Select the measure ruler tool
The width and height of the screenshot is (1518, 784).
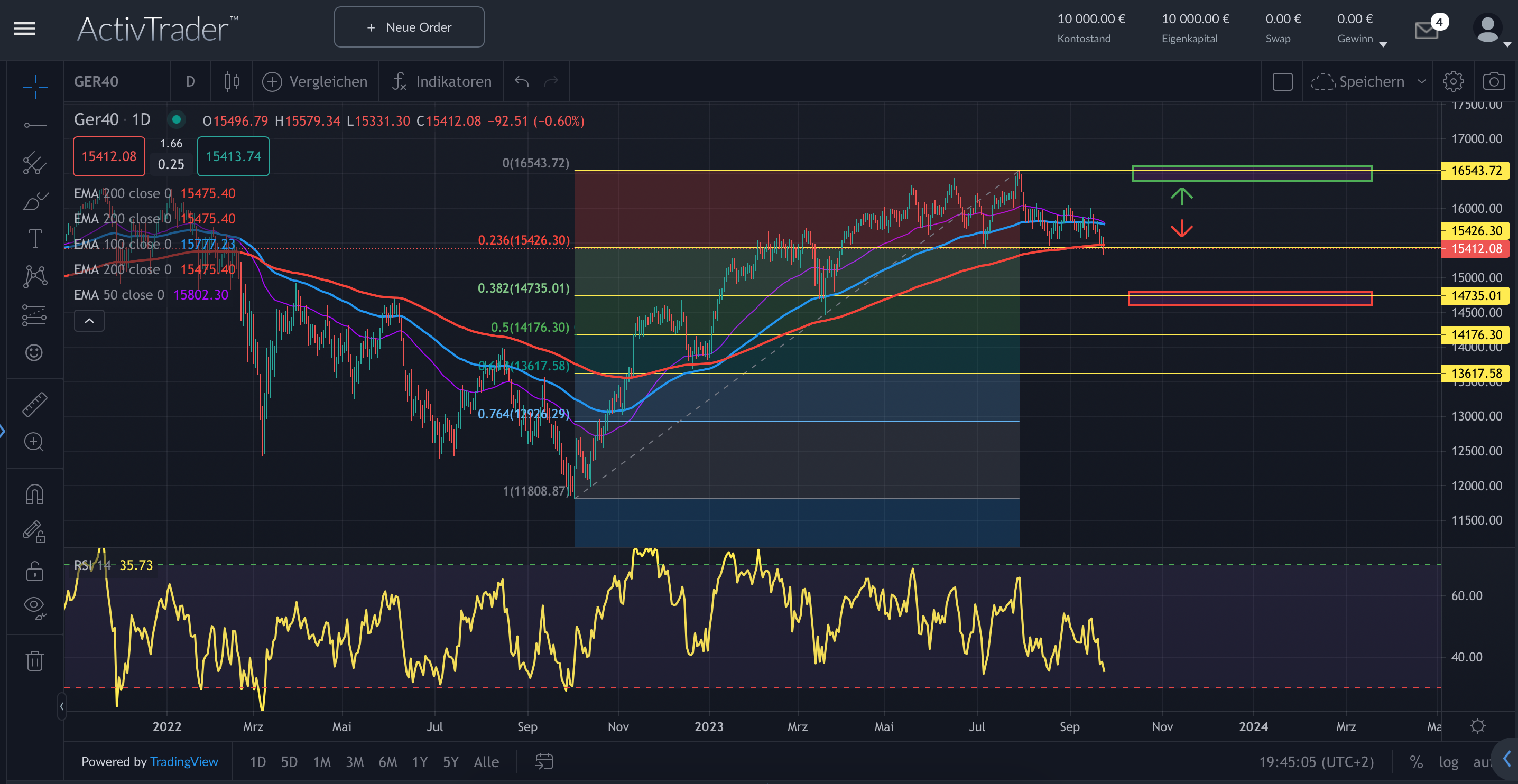pyautogui.click(x=34, y=405)
